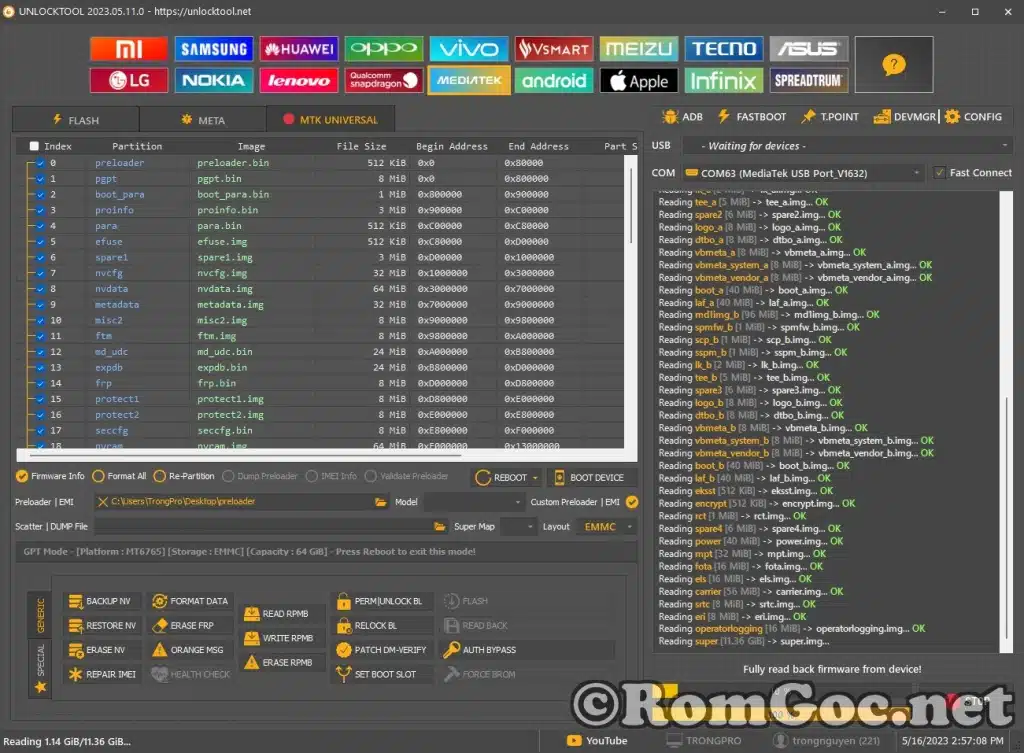Viewport: 1024px width, 753px height.
Task: Click the BACKUP NV button
Action: coord(100,601)
